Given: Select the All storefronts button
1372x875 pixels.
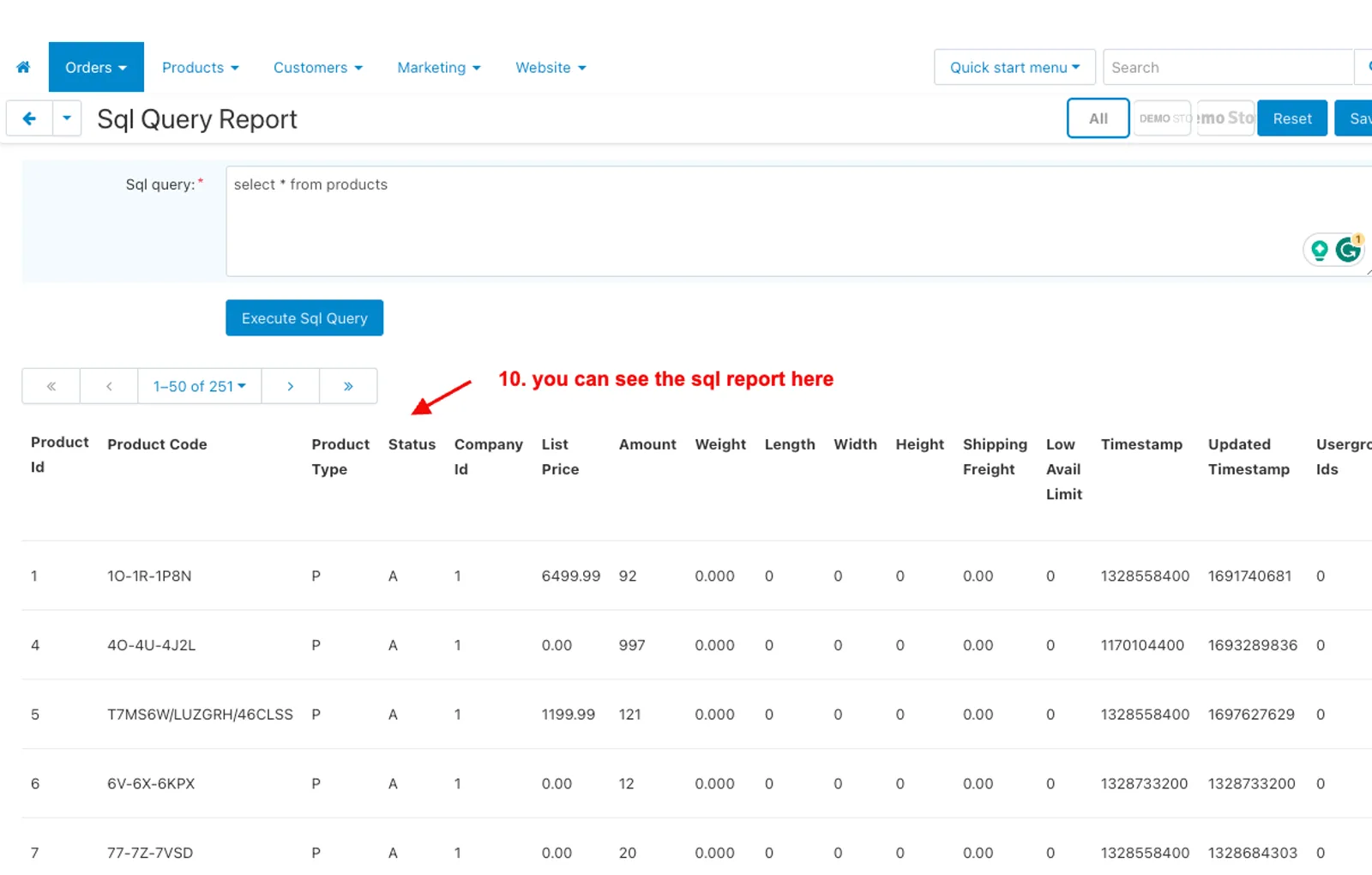Looking at the screenshot, I should (x=1098, y=118).
